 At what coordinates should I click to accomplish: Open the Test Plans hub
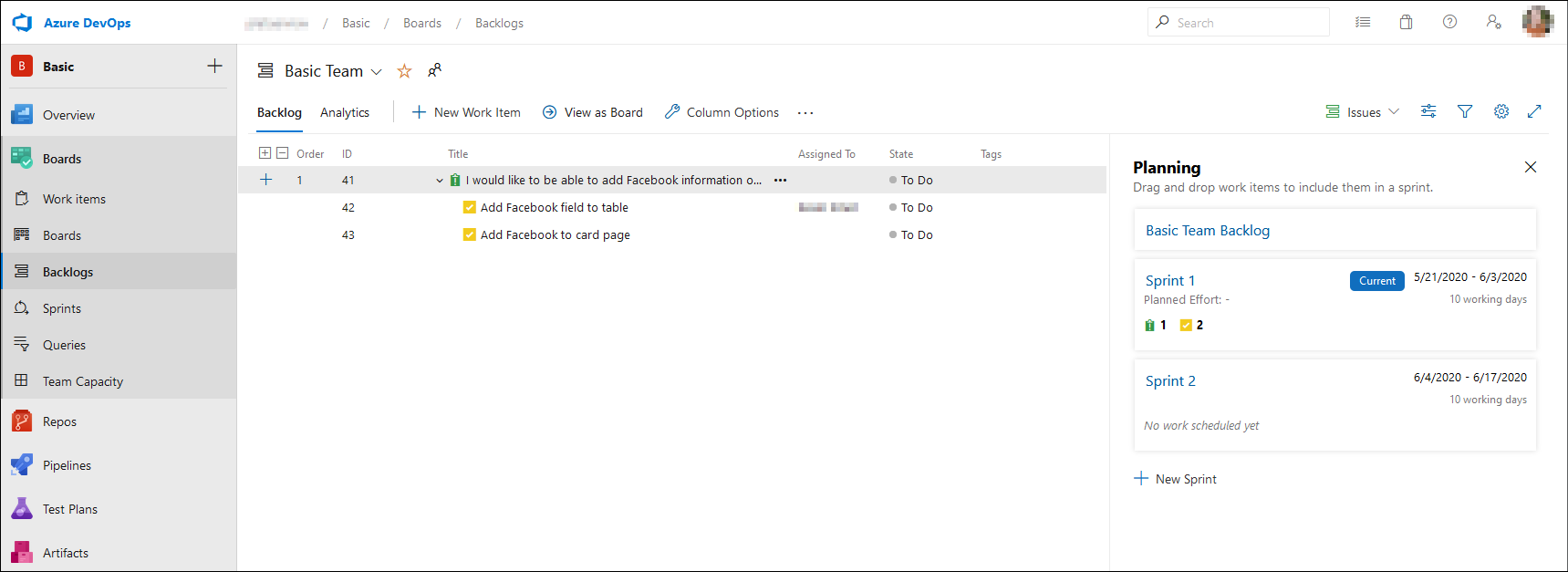[70, 509]
